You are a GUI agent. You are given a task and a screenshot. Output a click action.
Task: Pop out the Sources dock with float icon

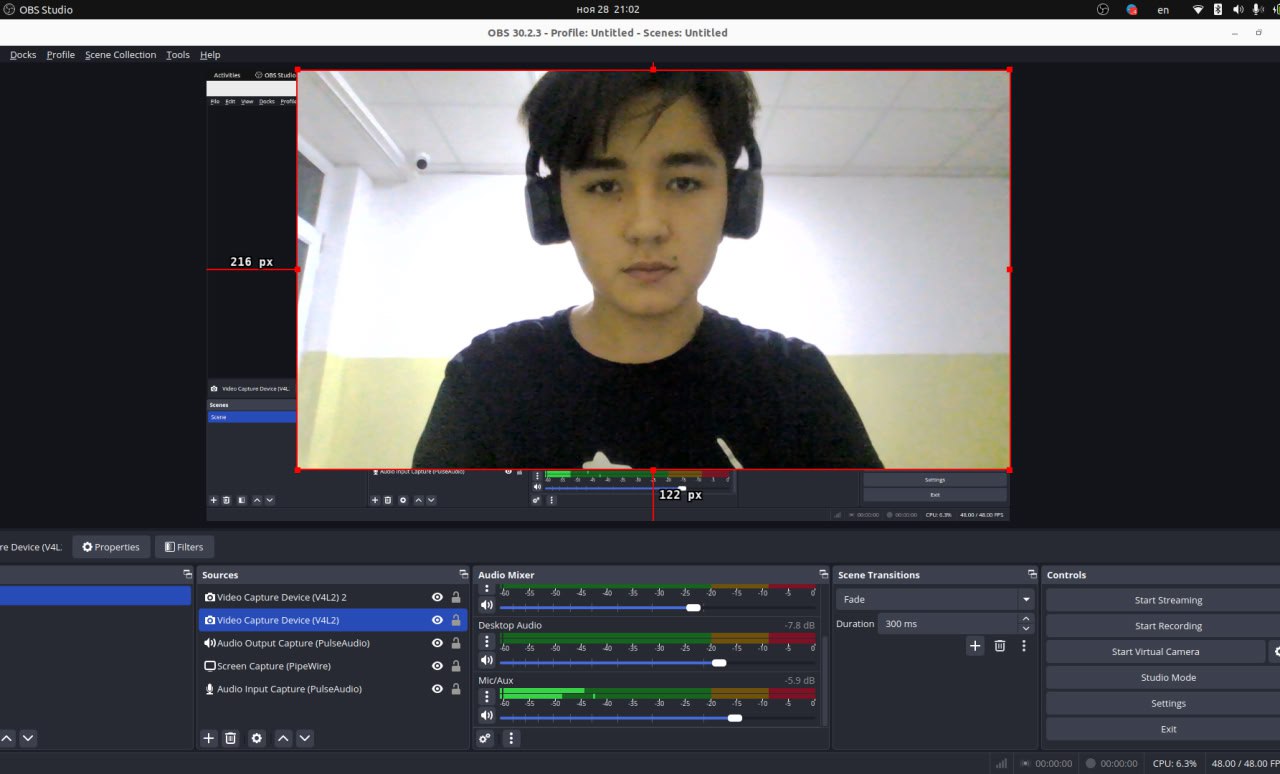pos(463,575)
